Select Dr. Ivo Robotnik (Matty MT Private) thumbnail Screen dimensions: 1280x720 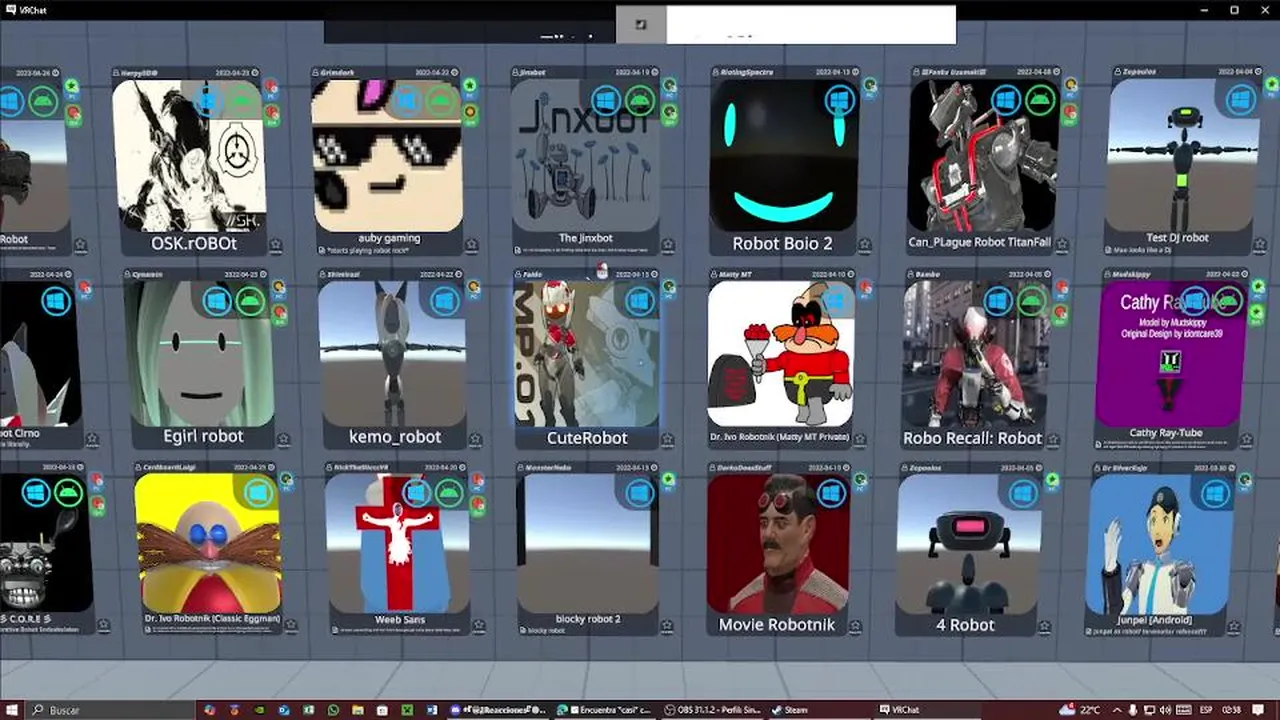[781, 354]
